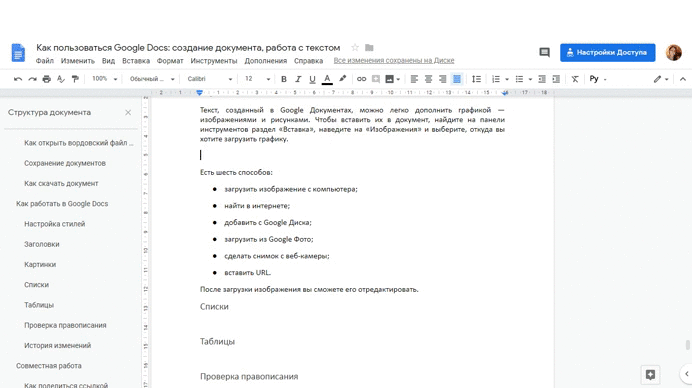Close the document outline panel

128,113
